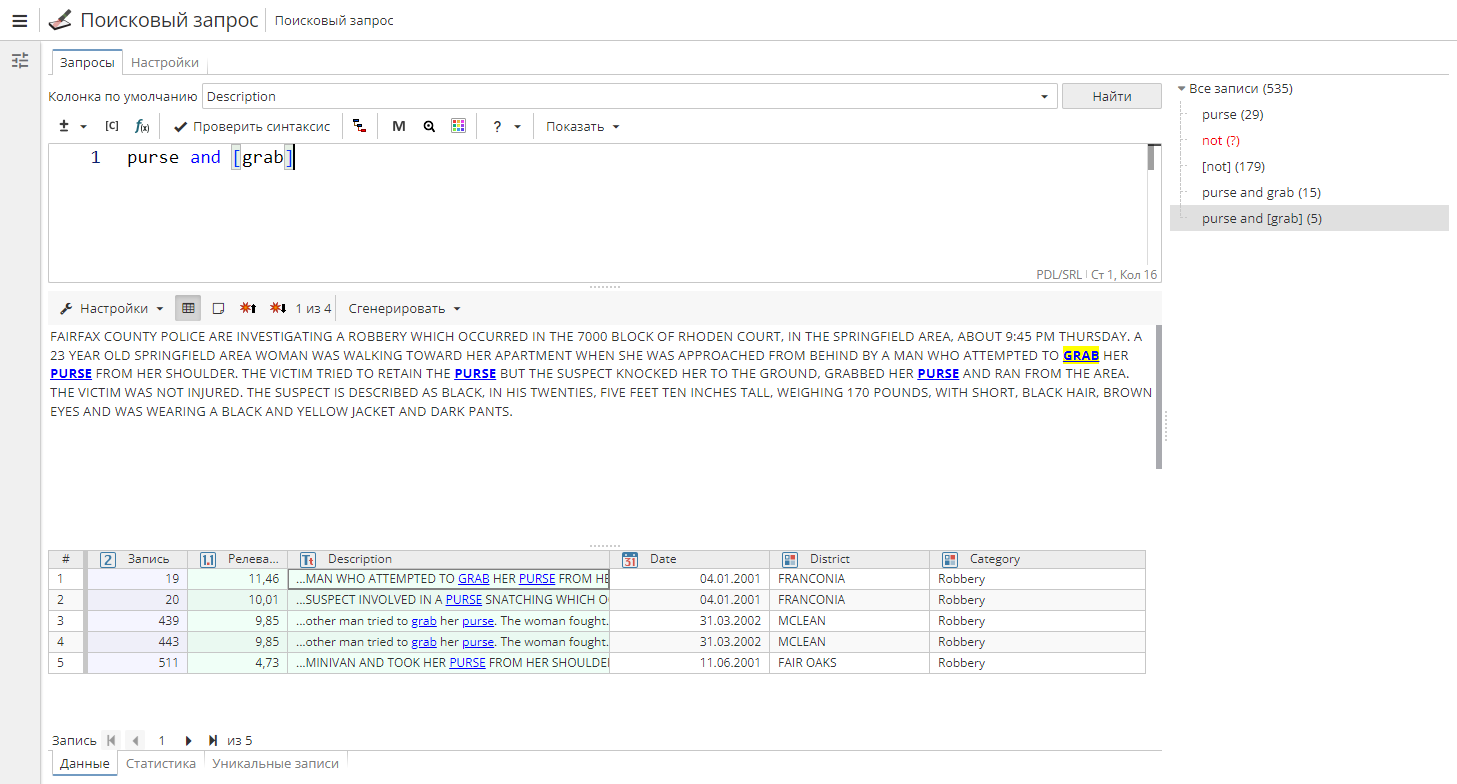Image resolution: width=1457 pixels, height=784 pixels.
Task: Go to first record in pager
Action: pos(111,740)
